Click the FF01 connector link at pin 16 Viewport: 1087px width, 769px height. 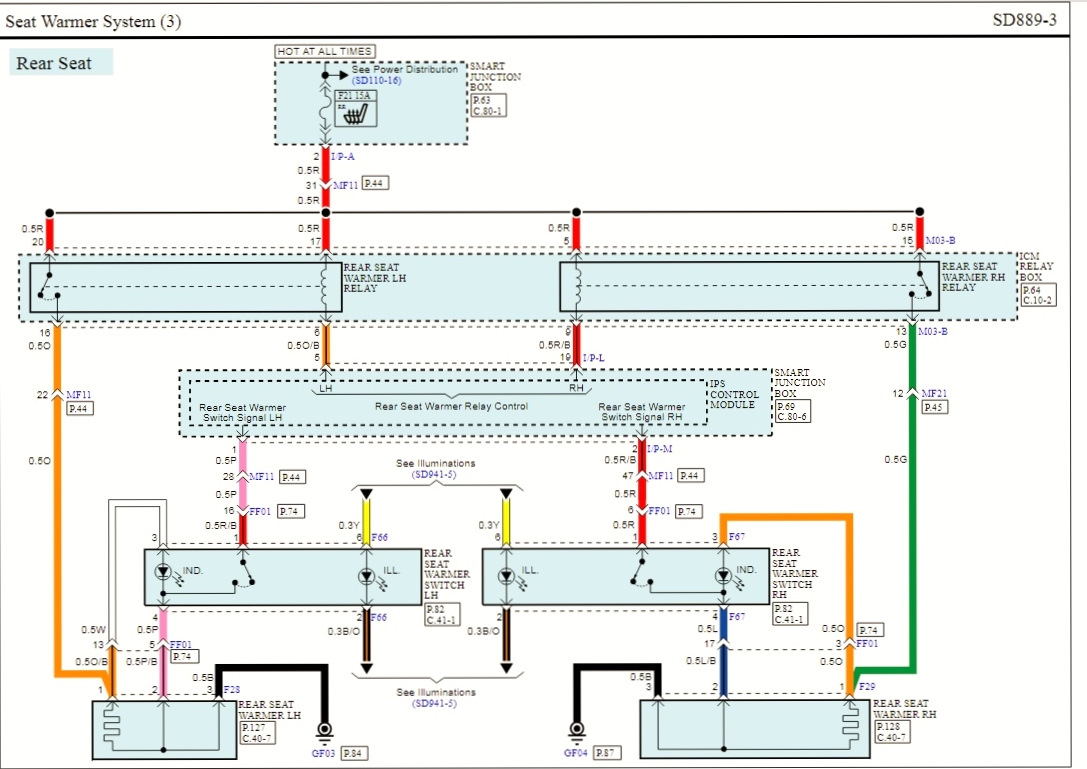[260, 511]
